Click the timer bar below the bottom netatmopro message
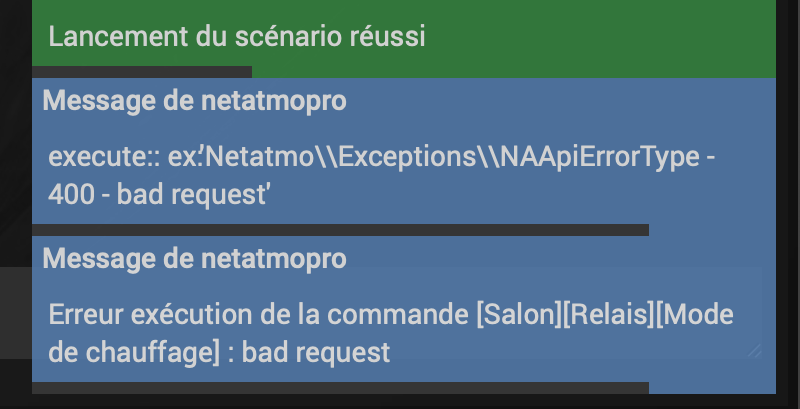This screenshot has width=800, height=409. pyautogui.click(x=340, y=387)
